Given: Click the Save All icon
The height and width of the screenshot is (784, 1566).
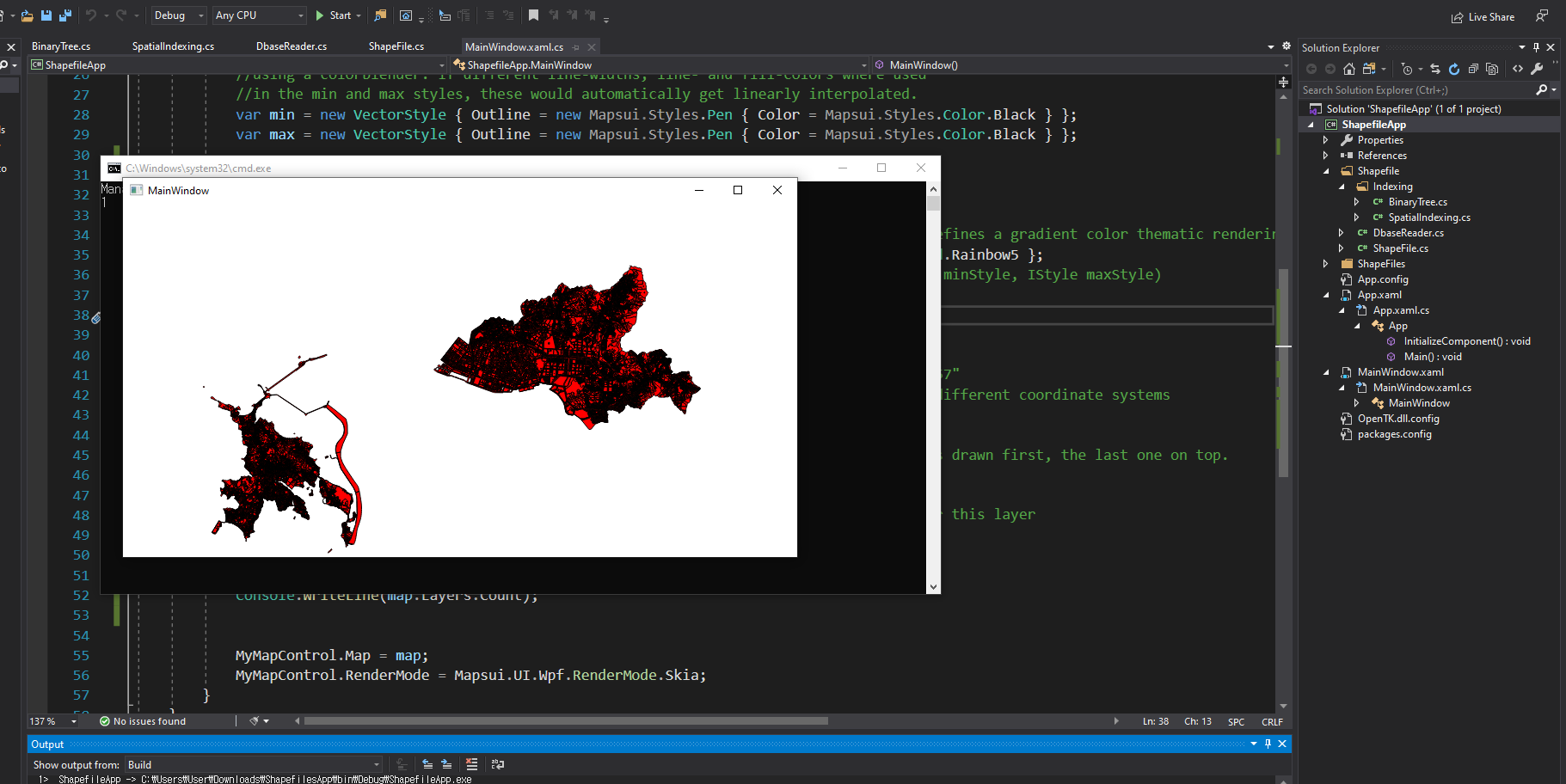Looking at the screenshot, I should click(64, 15).
